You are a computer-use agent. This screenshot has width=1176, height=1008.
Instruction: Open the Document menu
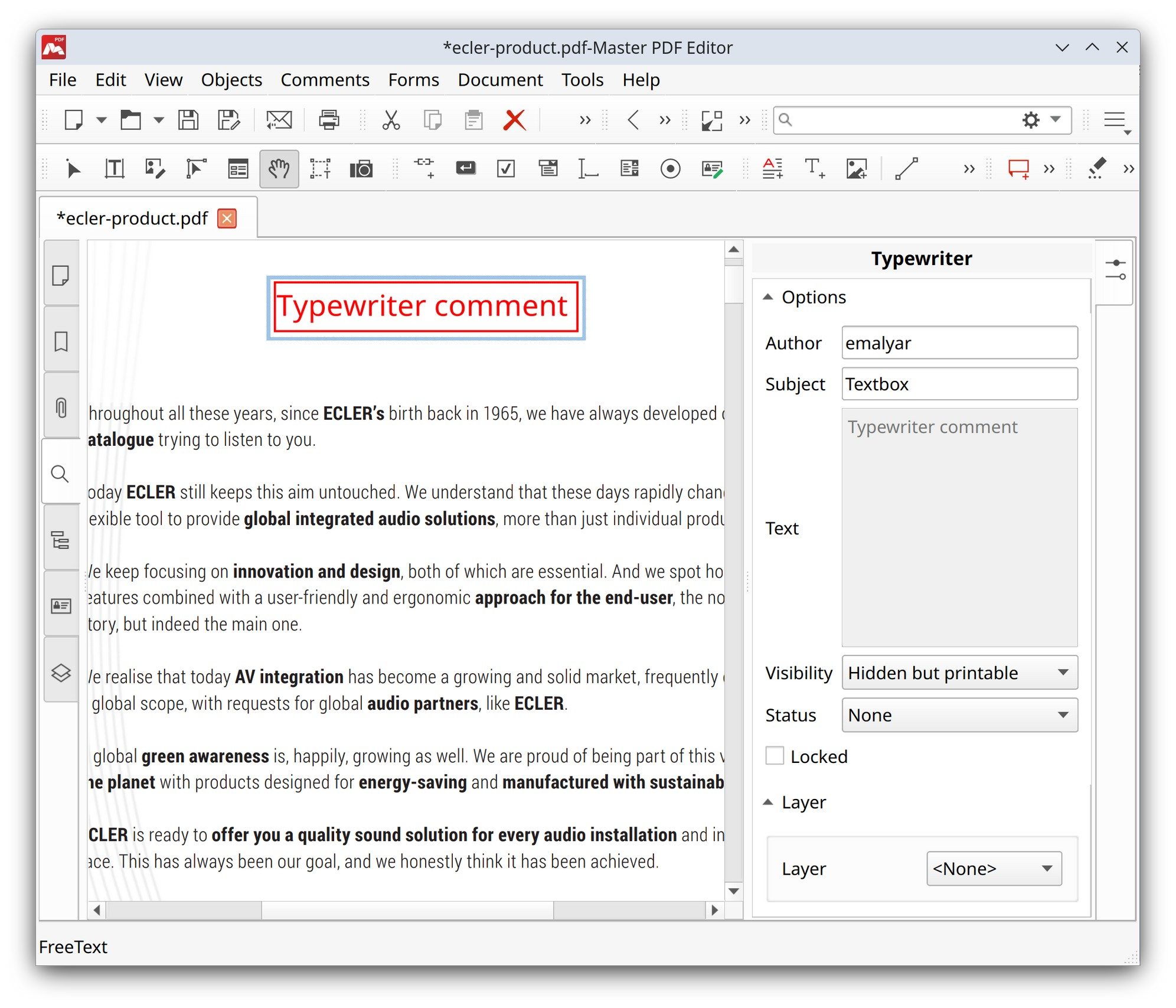[x=500, y=80]
